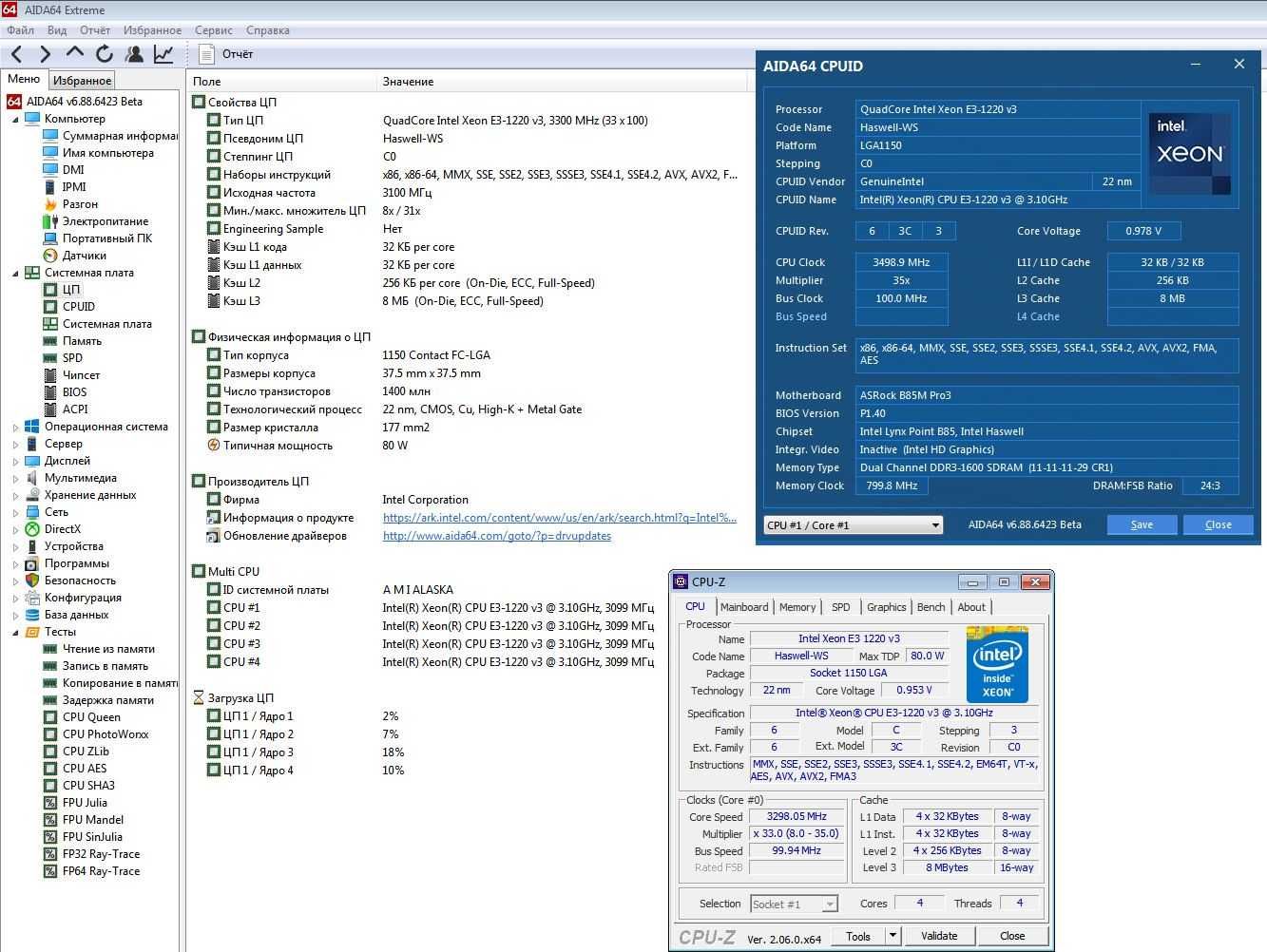
Task: Open CPU #1 / Core #1 dropdown
Action: pyautogui.click(x=853, y=525)
